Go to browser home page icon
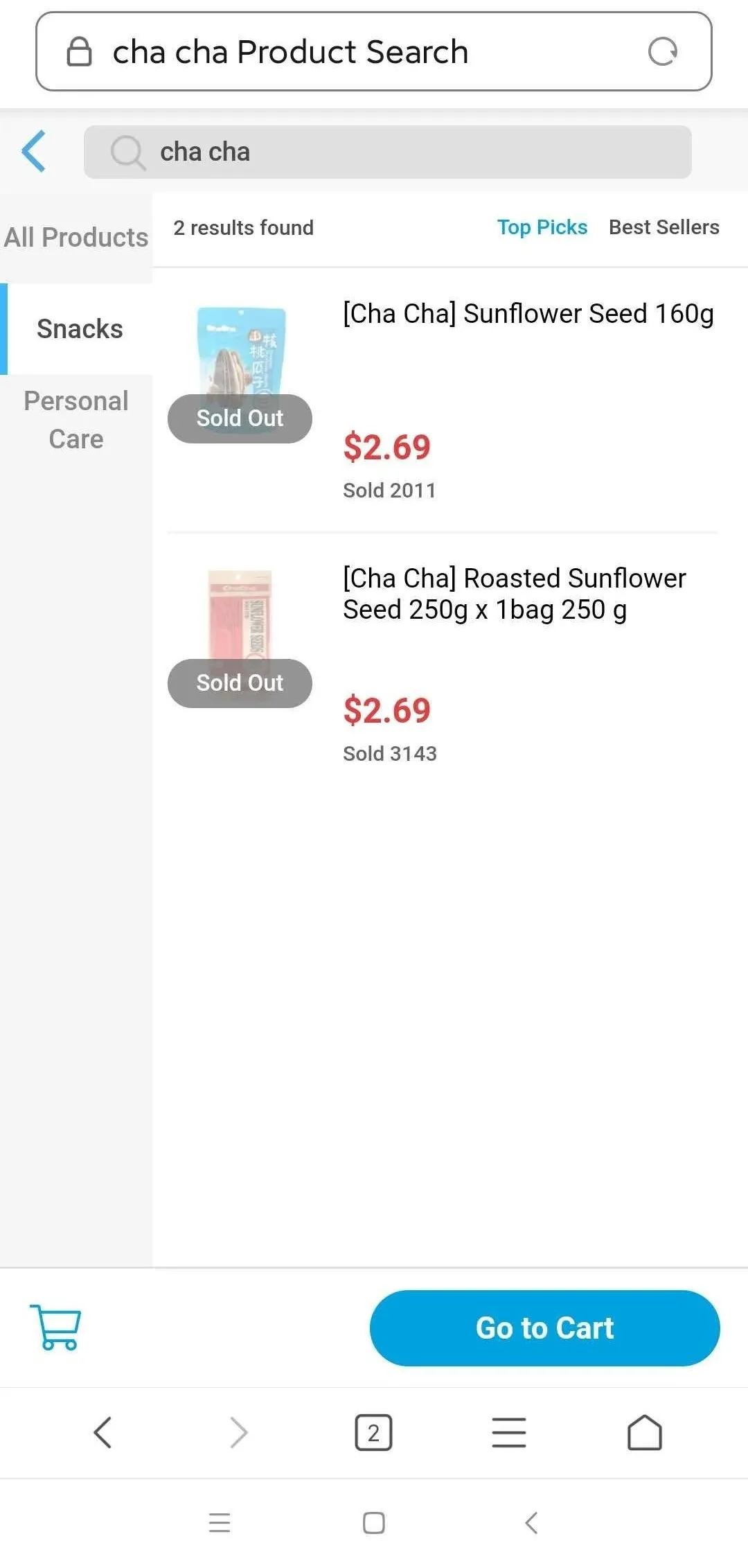The width and height of the screenshot is (748, 1568). coord(644,1432)
